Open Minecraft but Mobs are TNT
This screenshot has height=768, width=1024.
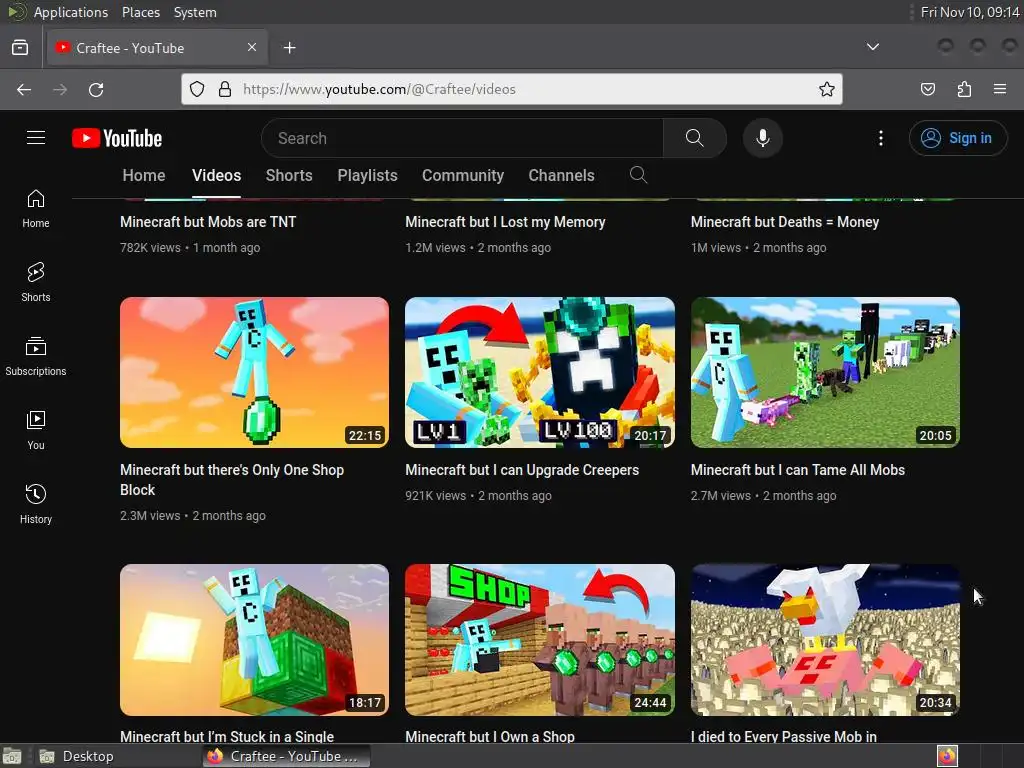[208, 222]
